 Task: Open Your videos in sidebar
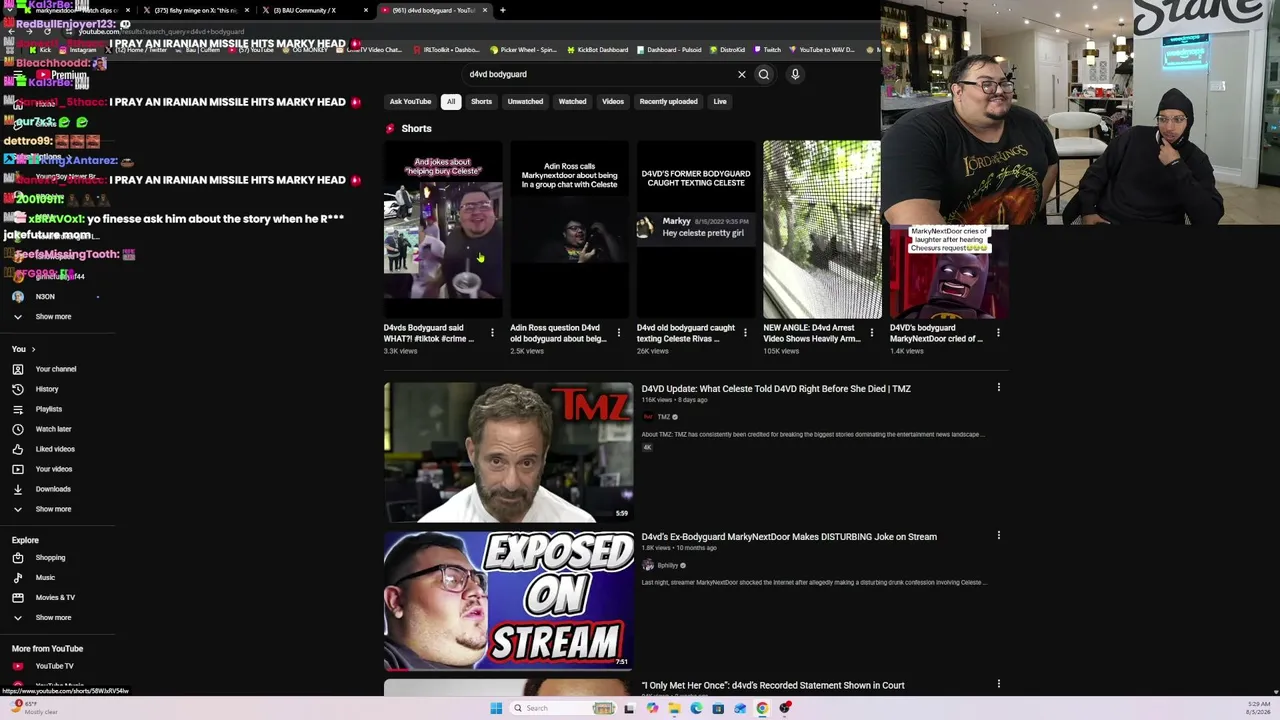point(54,469)
